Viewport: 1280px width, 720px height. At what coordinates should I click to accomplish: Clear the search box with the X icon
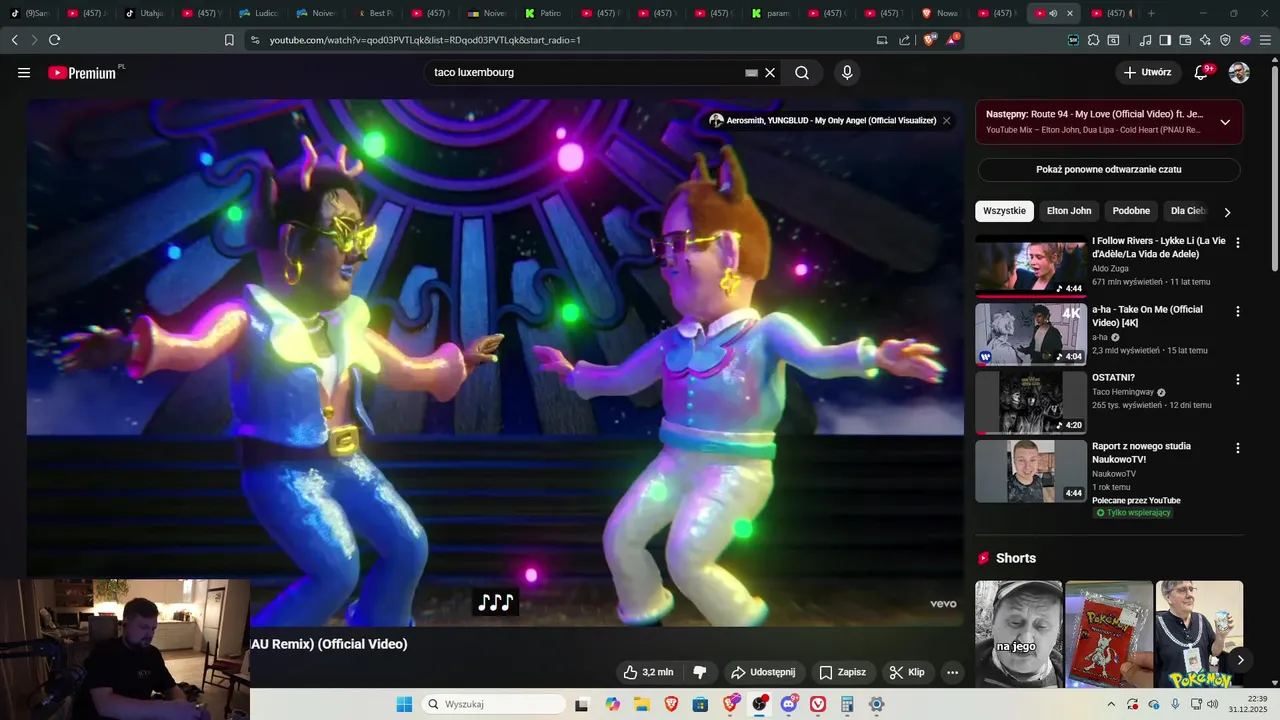click(x=770, y=73)
